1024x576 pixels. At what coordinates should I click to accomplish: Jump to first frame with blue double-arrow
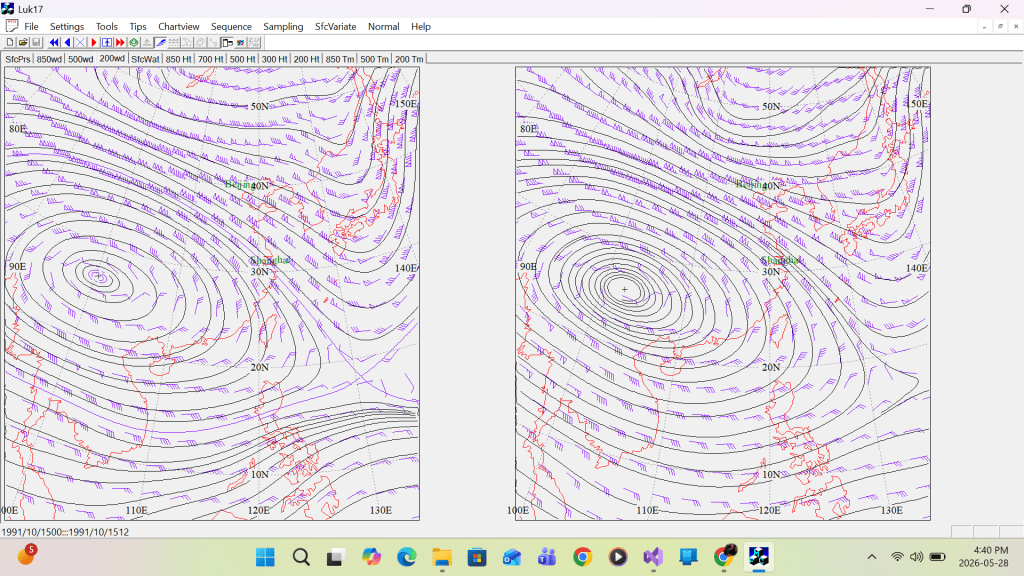click(x=54, y=42)
